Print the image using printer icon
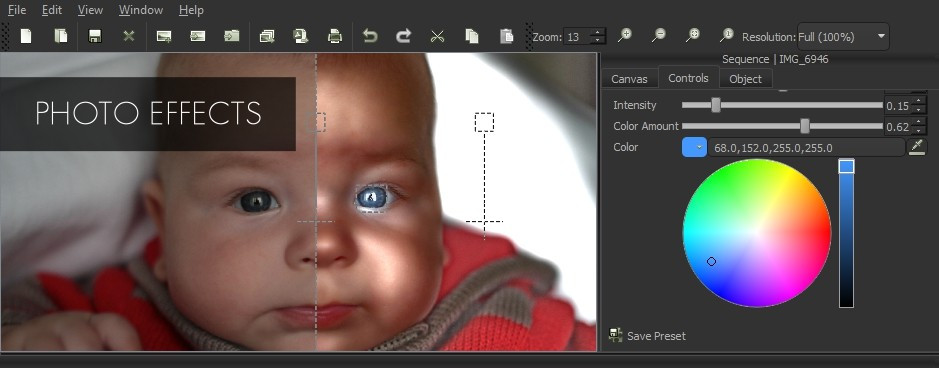Image resolution: width=939 pixels, height=368 pixels. [x=335, y=37]
